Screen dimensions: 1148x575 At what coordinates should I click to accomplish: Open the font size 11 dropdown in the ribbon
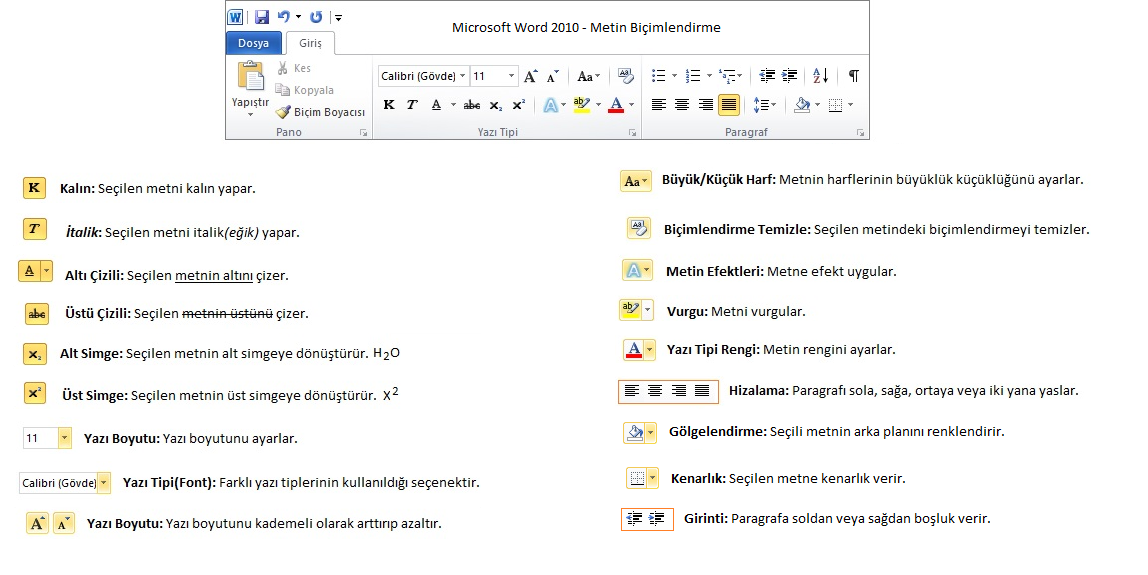(512, 76)
